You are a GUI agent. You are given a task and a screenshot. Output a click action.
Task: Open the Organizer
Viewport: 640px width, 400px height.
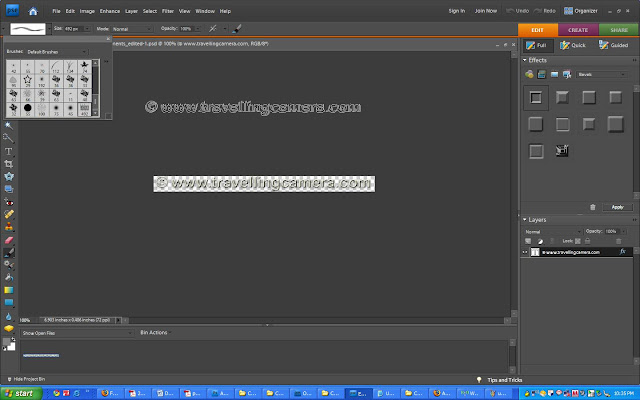point(581,11)
